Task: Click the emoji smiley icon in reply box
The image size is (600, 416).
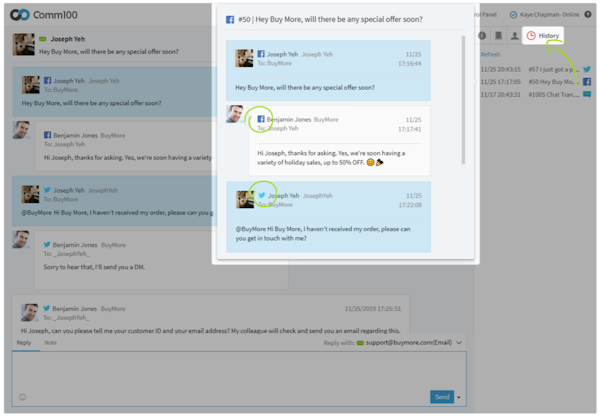Action: click(22, 397)
